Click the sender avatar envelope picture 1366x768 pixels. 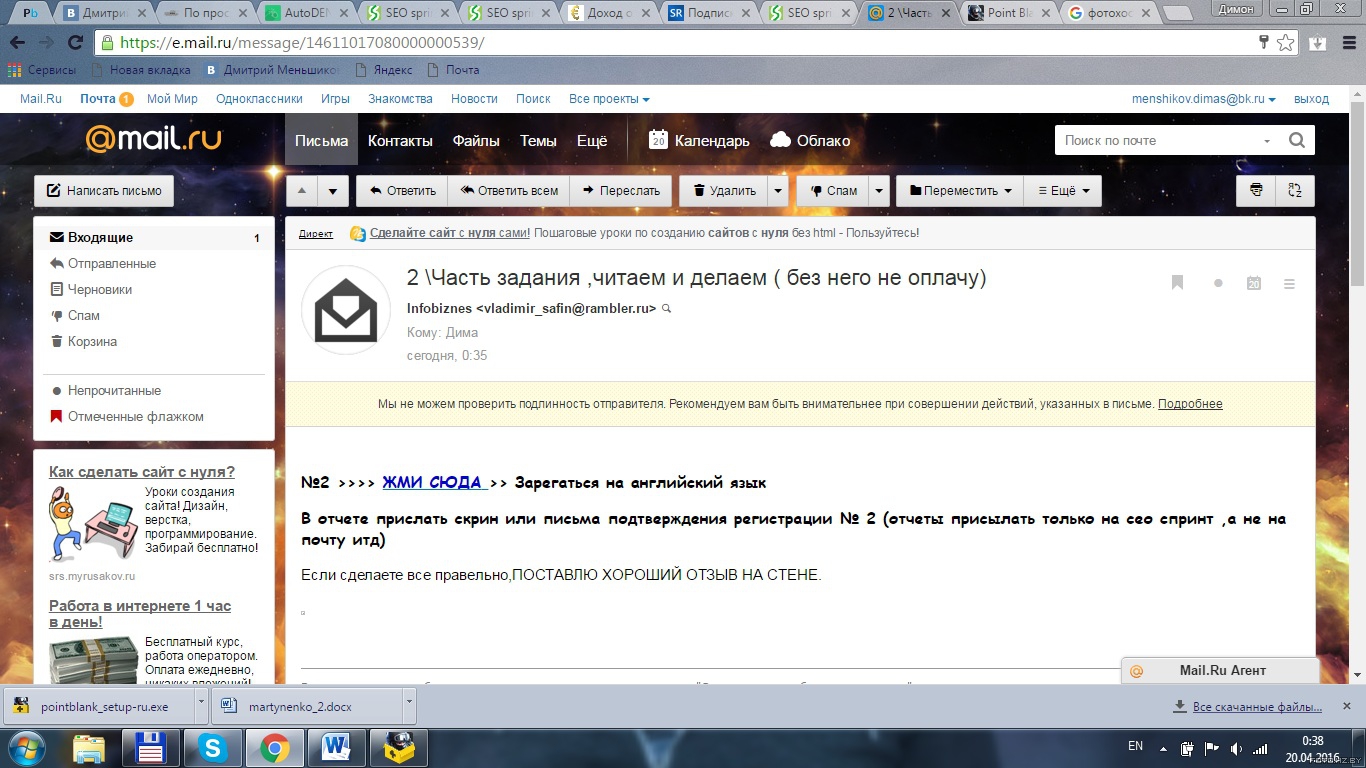click(x=346, y=311)
